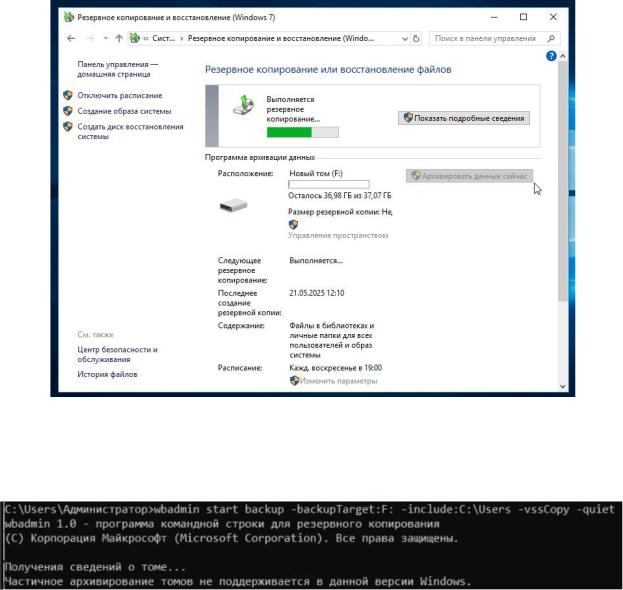Click the backup-in-progress drive icon
The width and height of the screenshot is (623, 590).
pos(243,105)
